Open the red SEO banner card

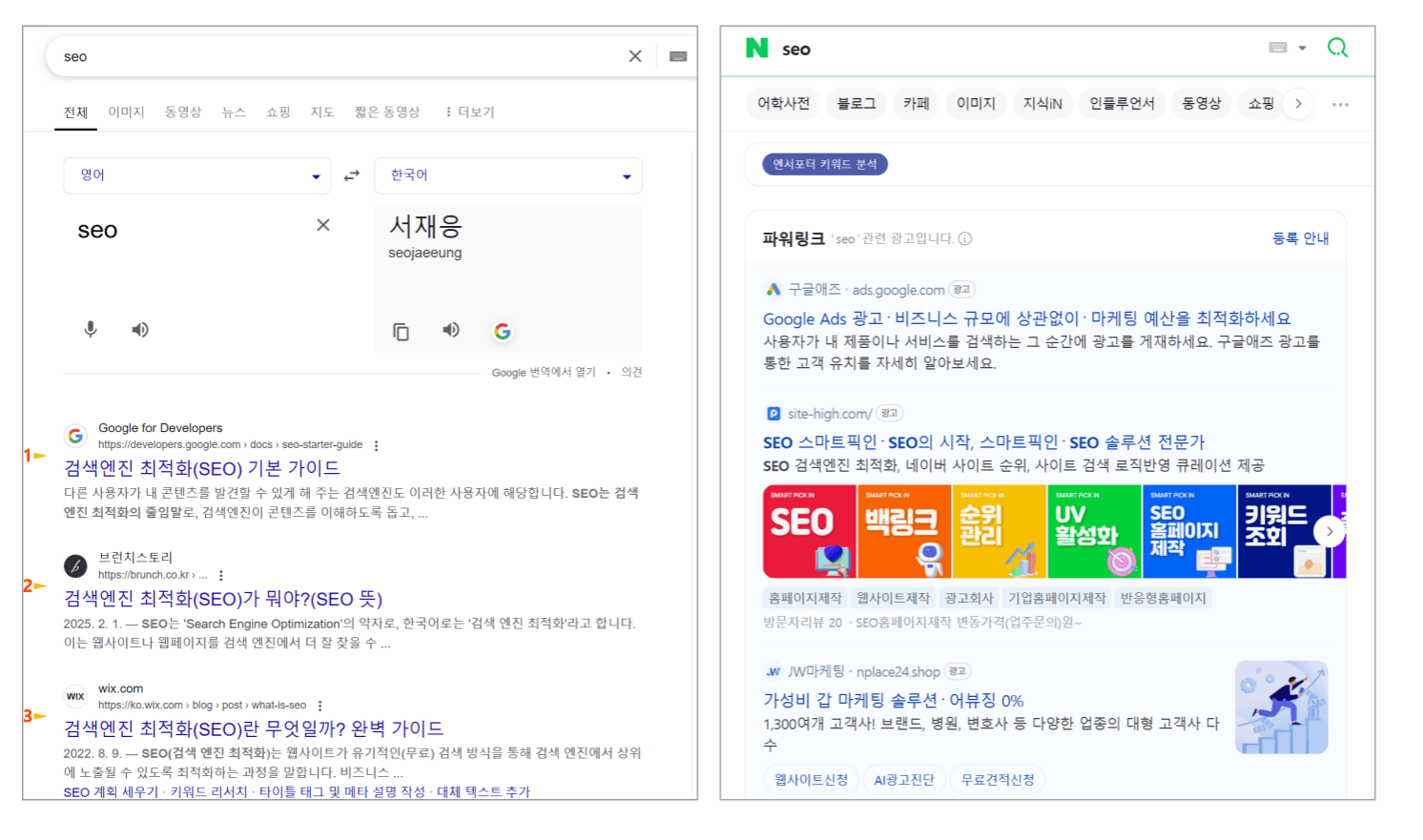pyautogui.click(x=810, y=532)
